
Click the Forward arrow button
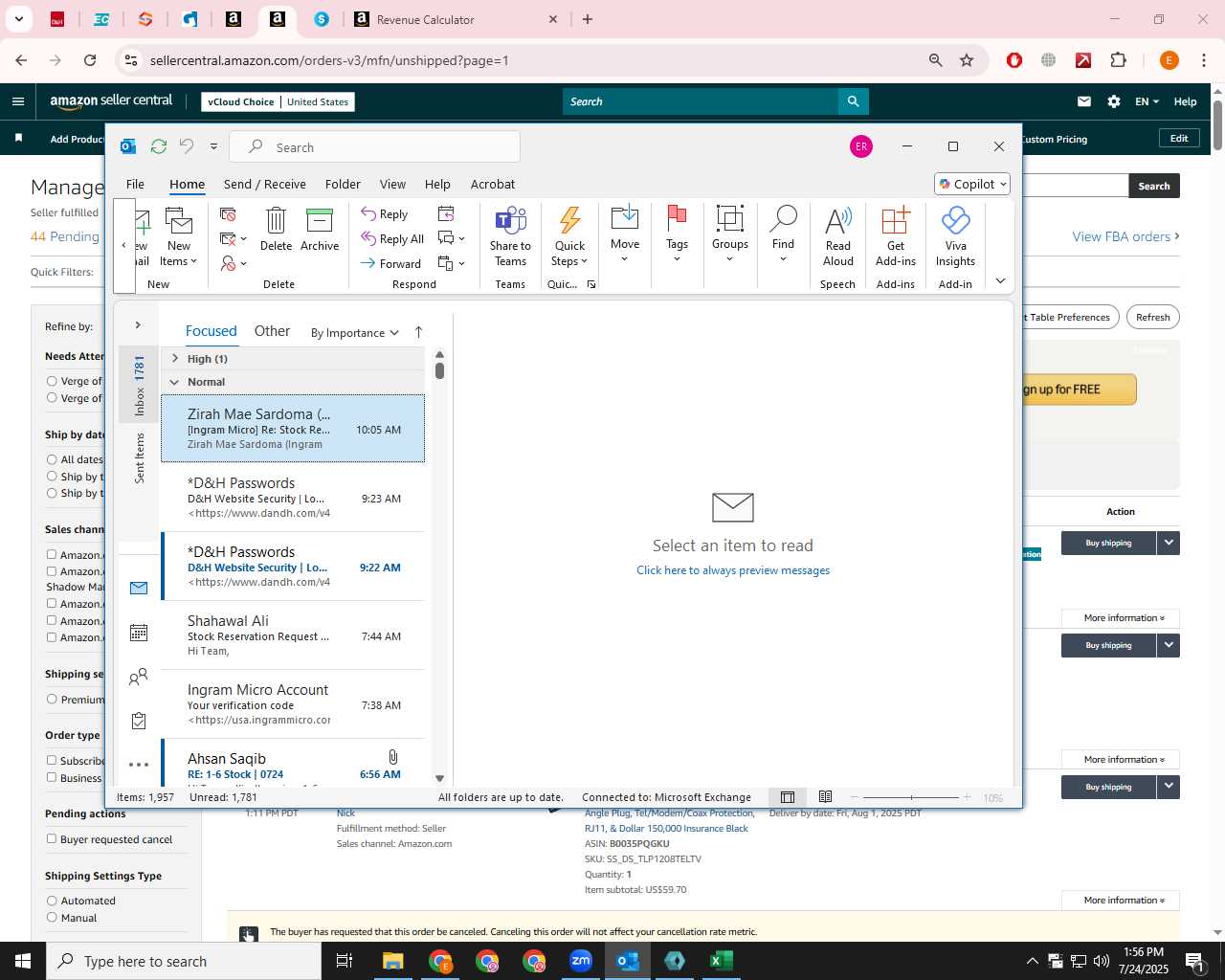[390, 263]
